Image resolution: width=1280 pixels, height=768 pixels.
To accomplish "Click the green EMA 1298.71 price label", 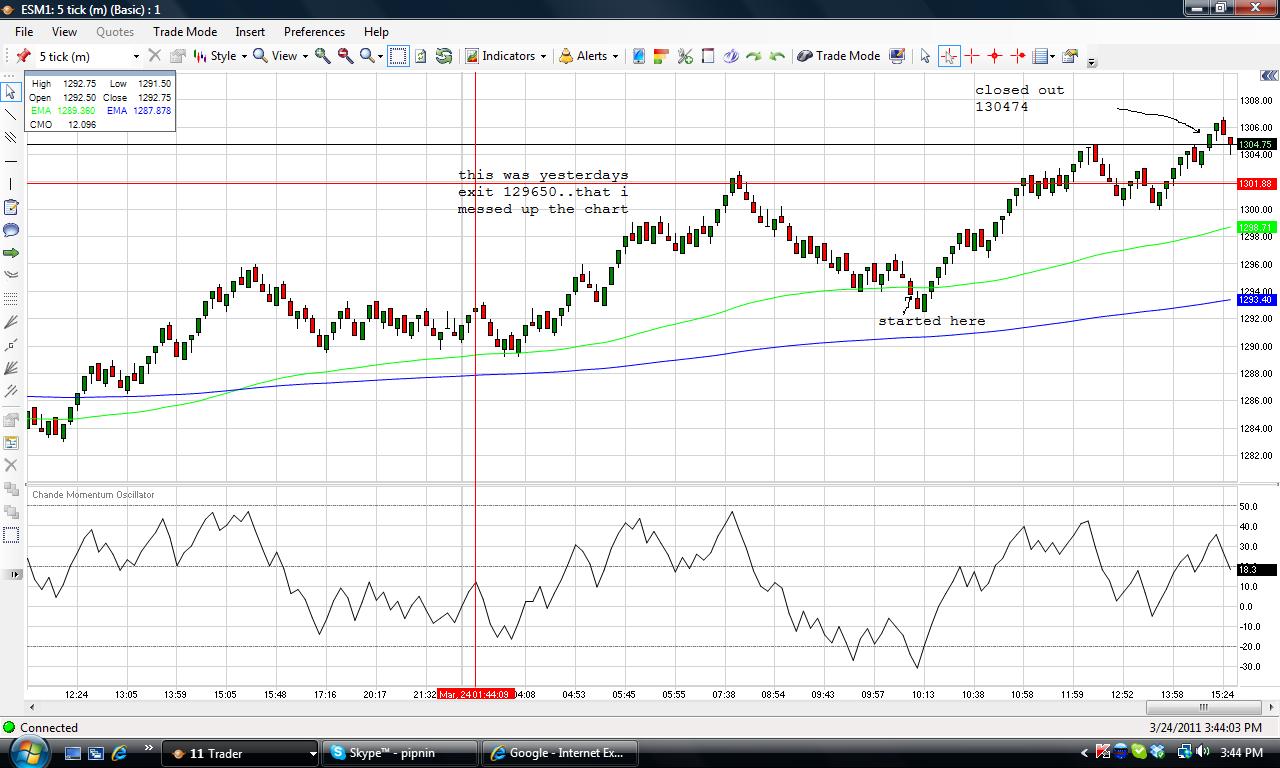I will pos(1255,228).
